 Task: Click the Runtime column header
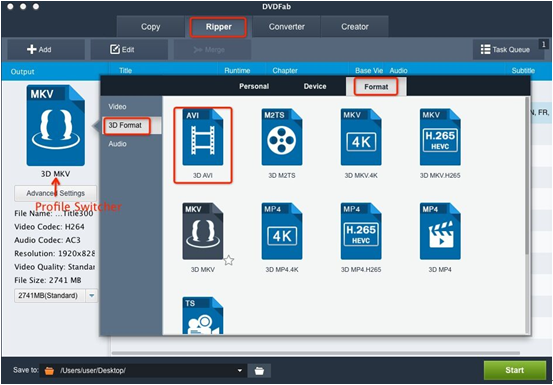[237, 71]
